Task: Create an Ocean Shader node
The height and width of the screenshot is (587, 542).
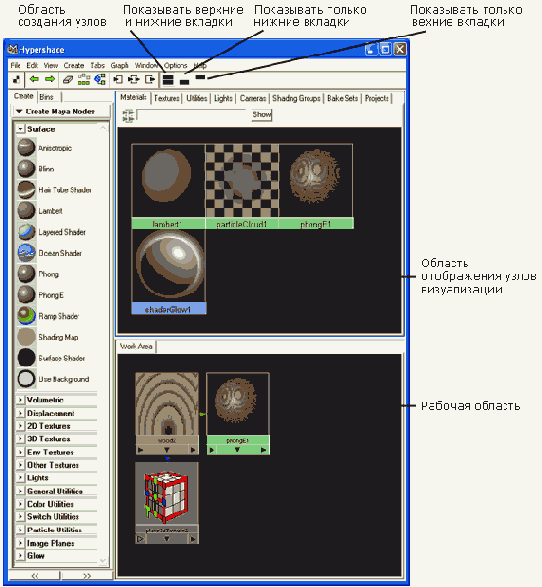Action: click(x=49, y=253)
